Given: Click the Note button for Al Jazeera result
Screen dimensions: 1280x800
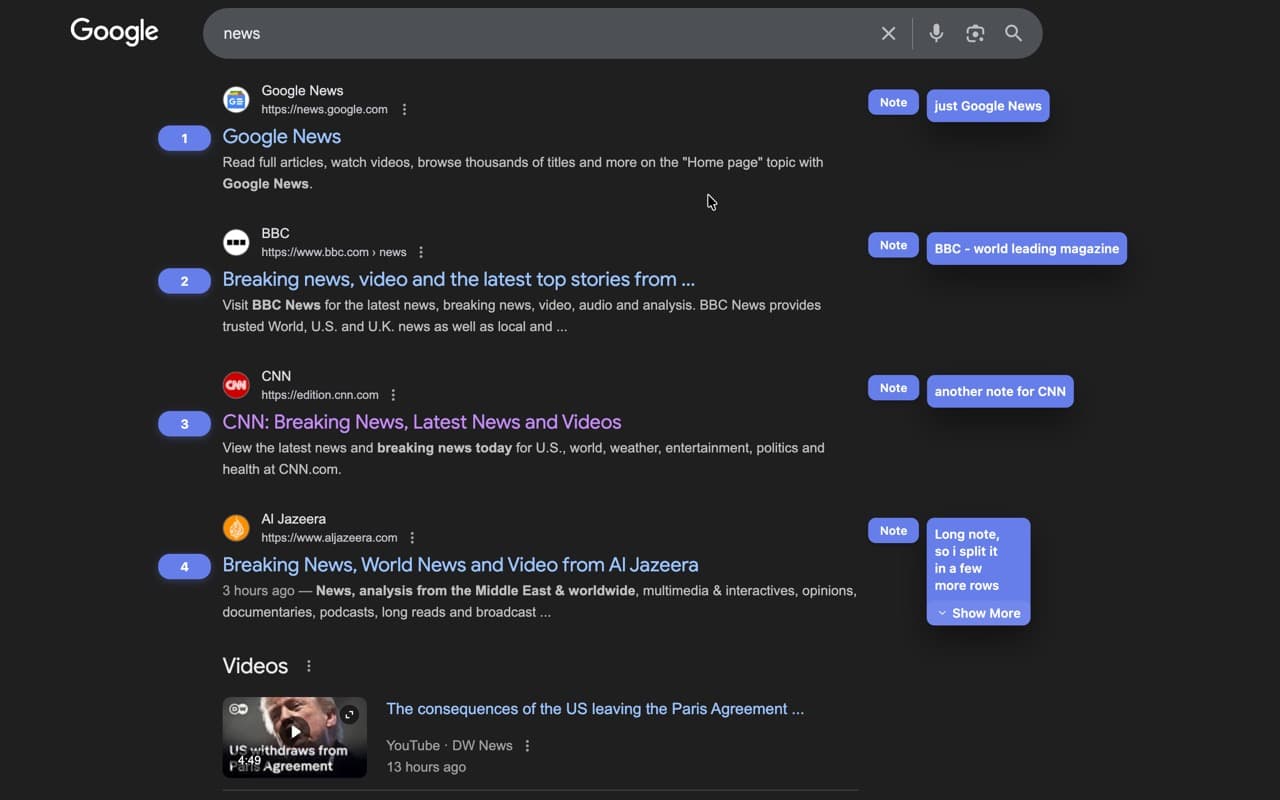Looking at the screenshot, I should [893, 531].
